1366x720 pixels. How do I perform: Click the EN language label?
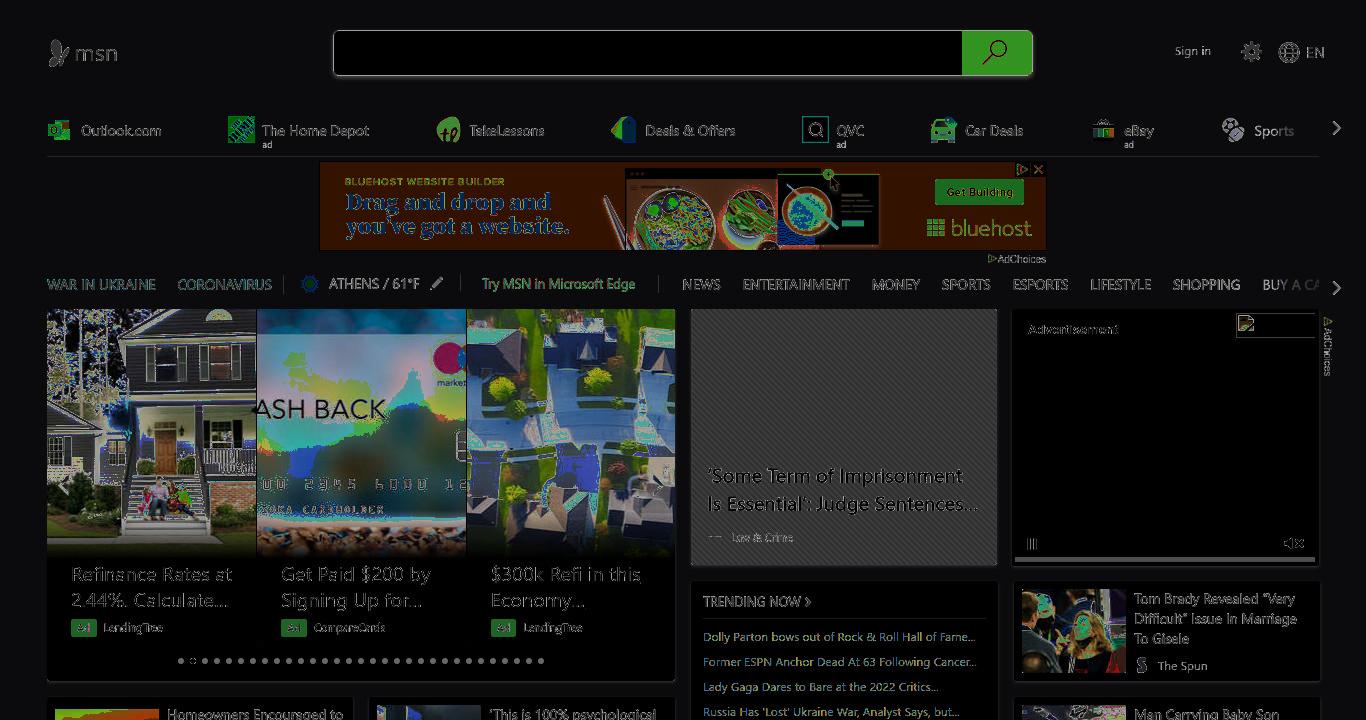1315,53
